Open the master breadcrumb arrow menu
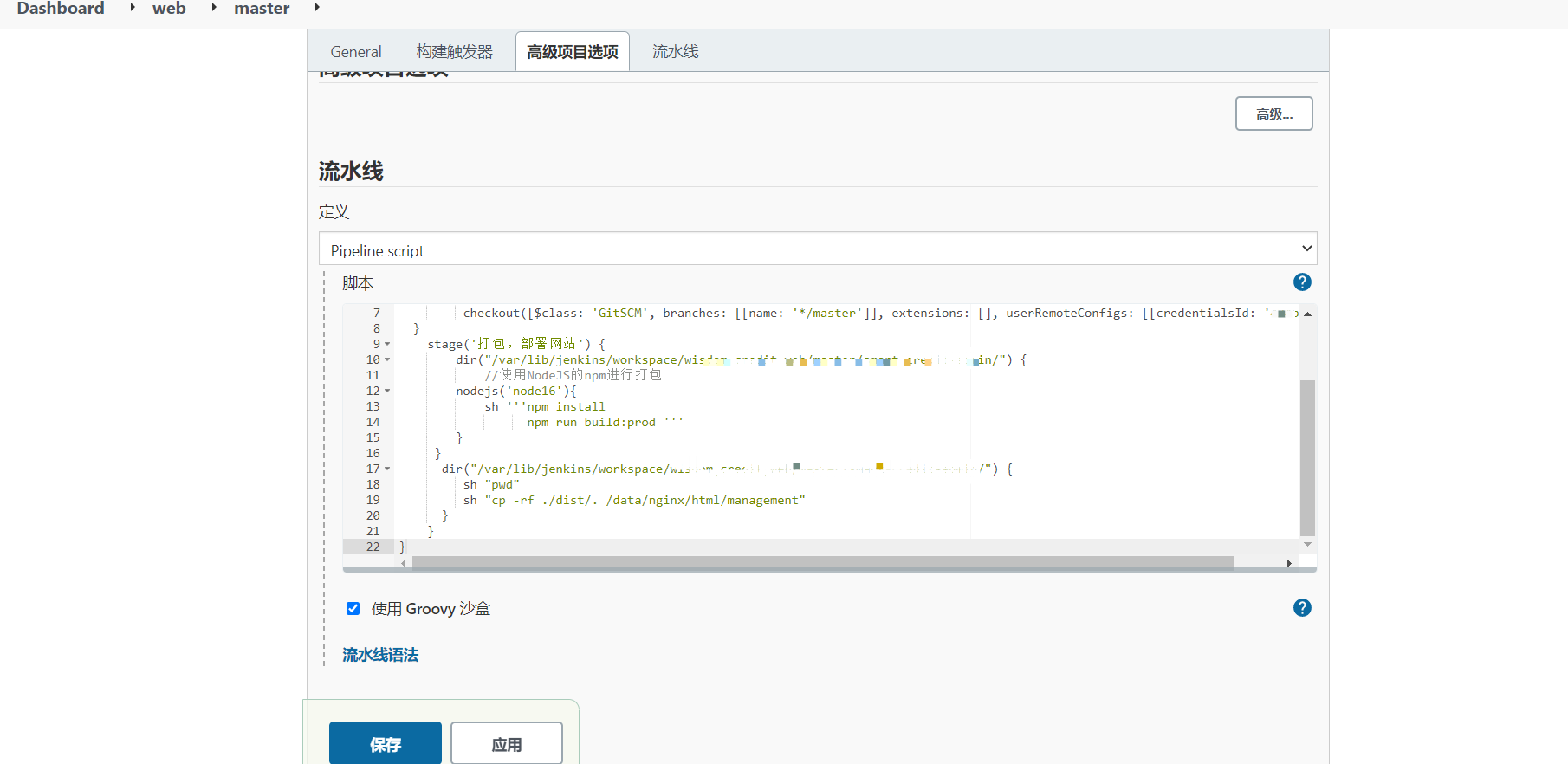The height and width of the screenshot is (764, 1568). click(317, 8)
